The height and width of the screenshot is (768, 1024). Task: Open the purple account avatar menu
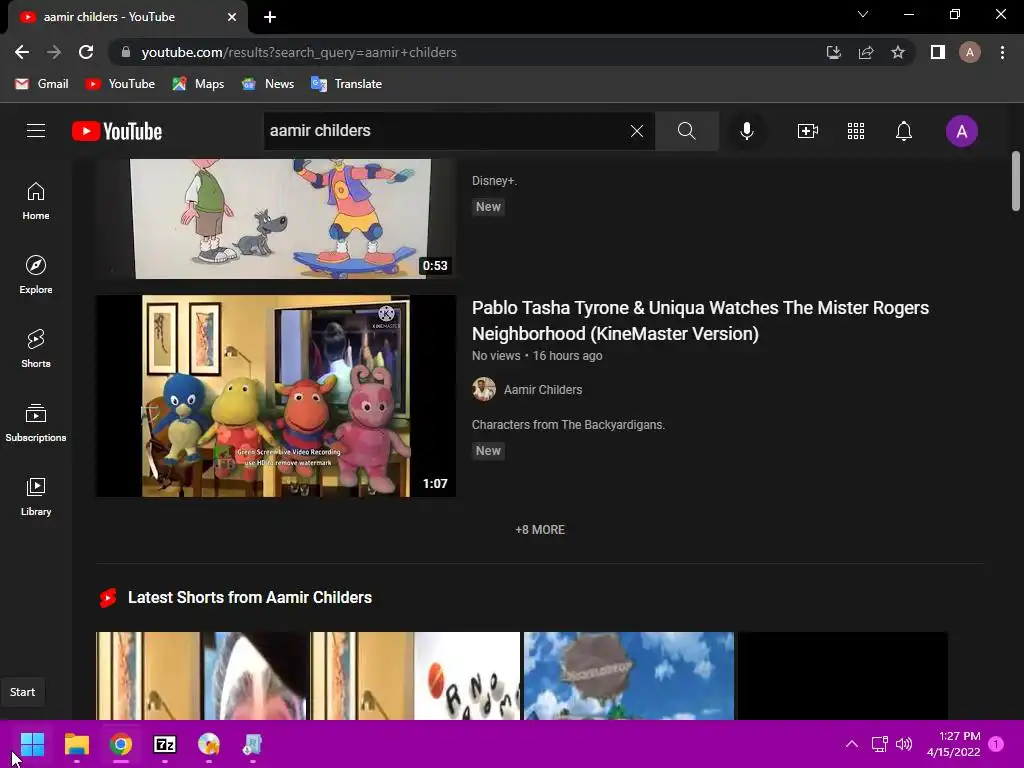coord(961,131)
